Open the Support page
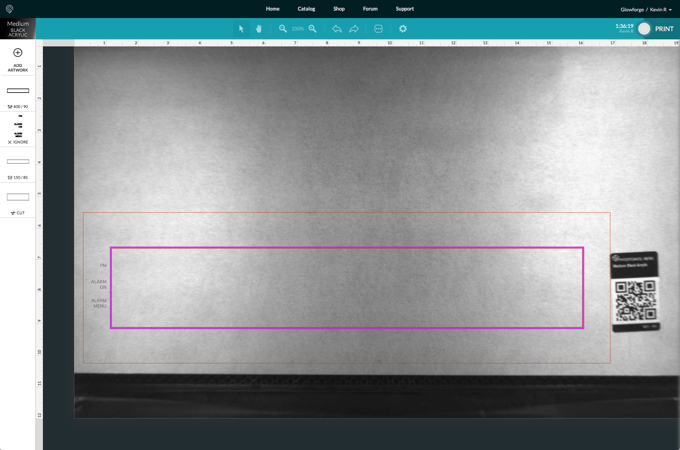The width and height of the screenshot is (680, 450). point(405,9)
